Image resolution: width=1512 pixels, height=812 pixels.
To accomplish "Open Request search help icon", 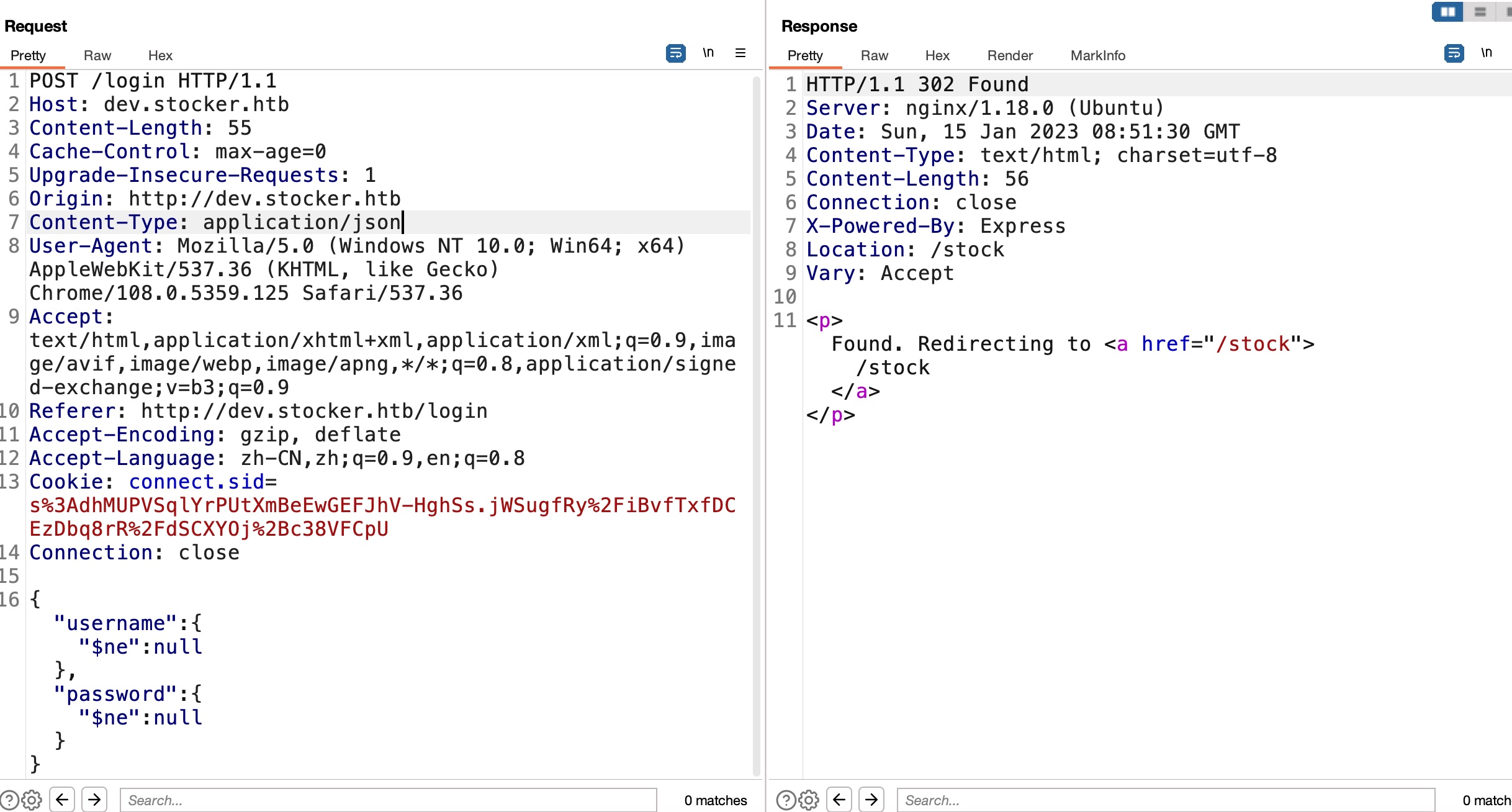I will [x=9, y=800].
